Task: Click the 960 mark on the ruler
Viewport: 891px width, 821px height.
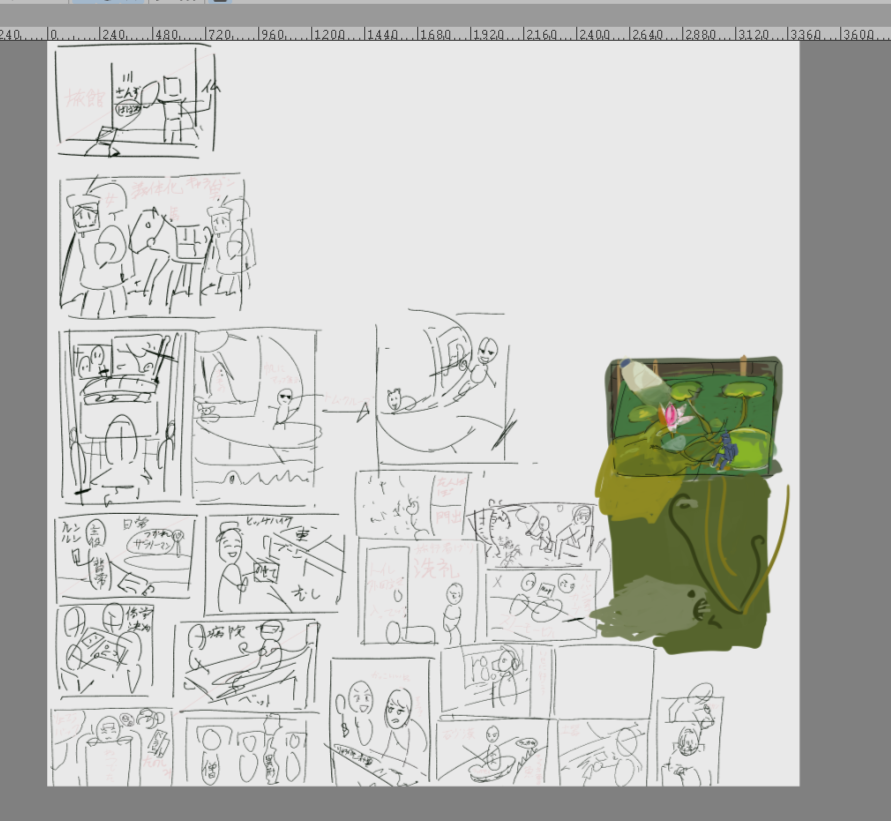Action: tap(273, 35)
